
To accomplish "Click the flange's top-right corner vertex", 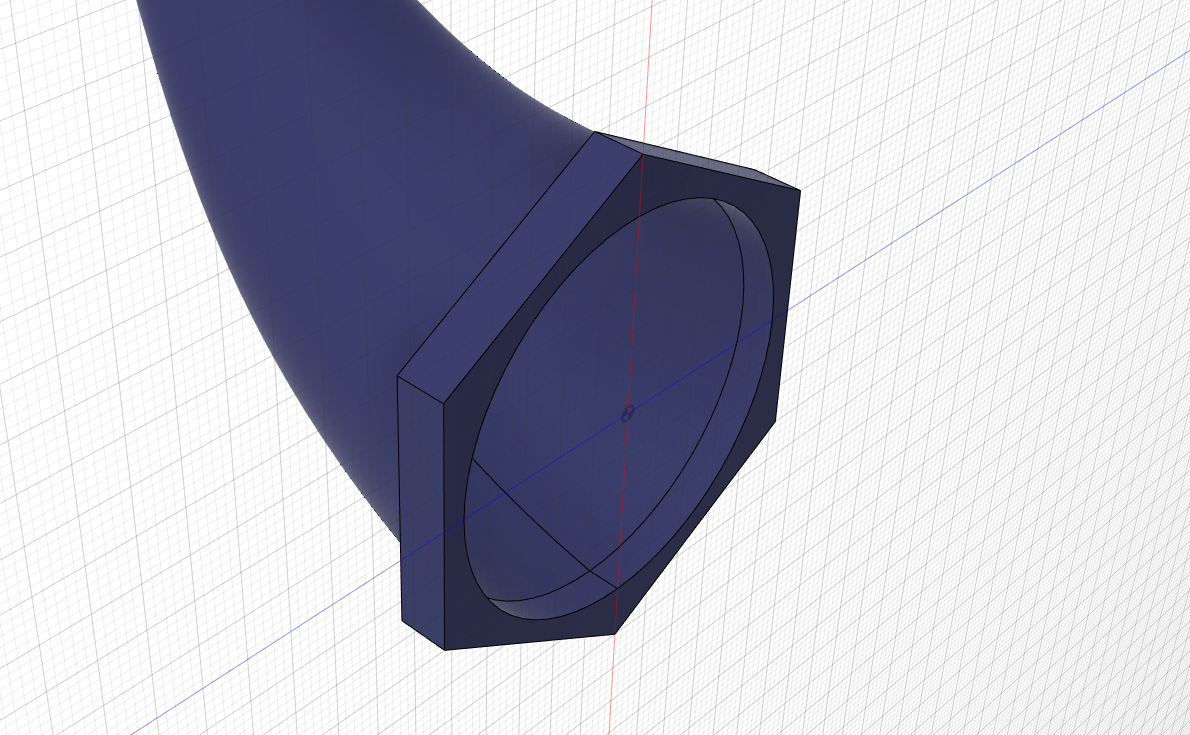I will click(800, 190).
